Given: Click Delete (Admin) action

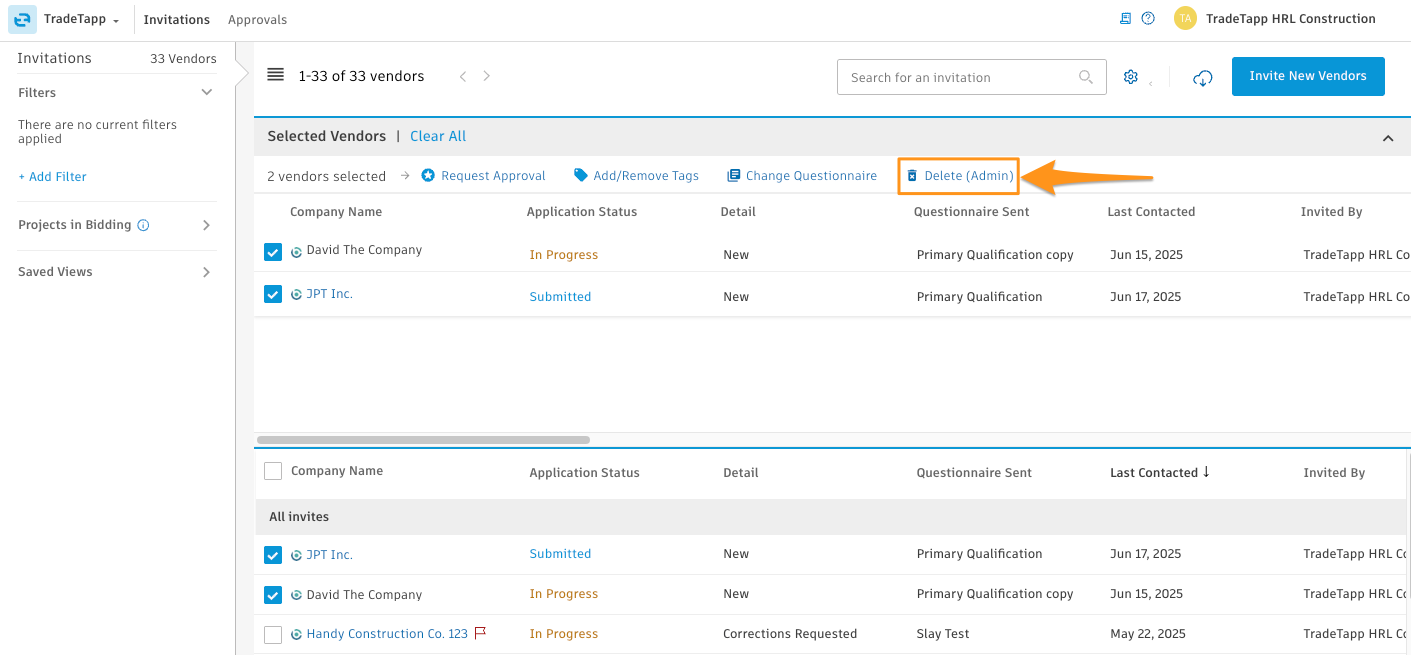Looking at the screenshot, I should click(960, 176).
